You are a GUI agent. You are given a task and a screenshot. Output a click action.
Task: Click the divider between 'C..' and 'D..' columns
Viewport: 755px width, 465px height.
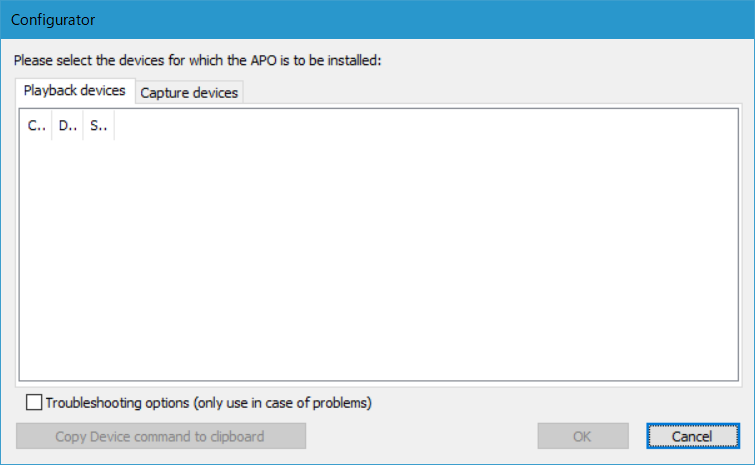[52, 127]
